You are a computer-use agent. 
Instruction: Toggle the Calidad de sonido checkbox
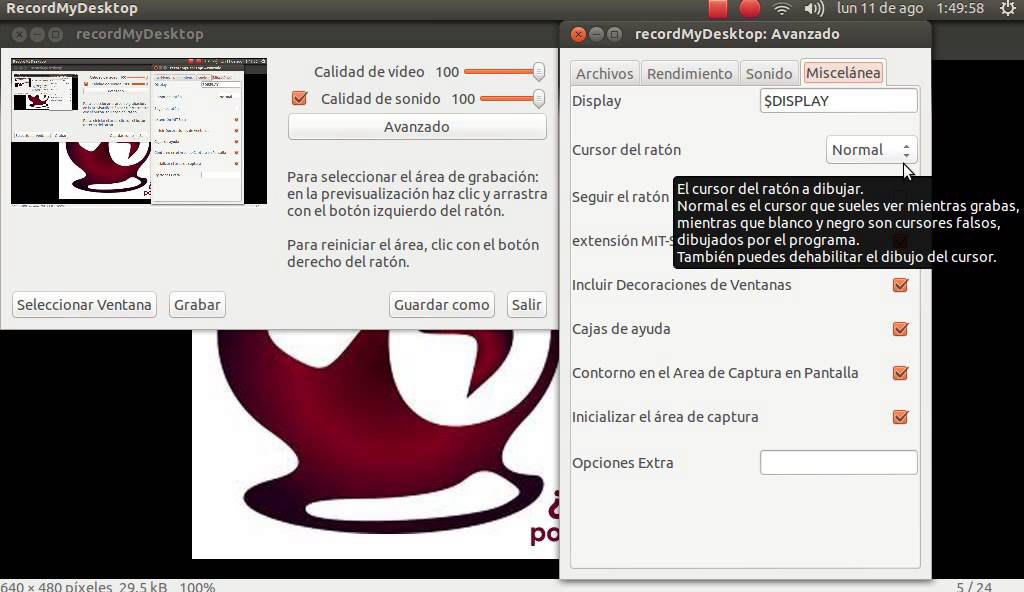300,98
